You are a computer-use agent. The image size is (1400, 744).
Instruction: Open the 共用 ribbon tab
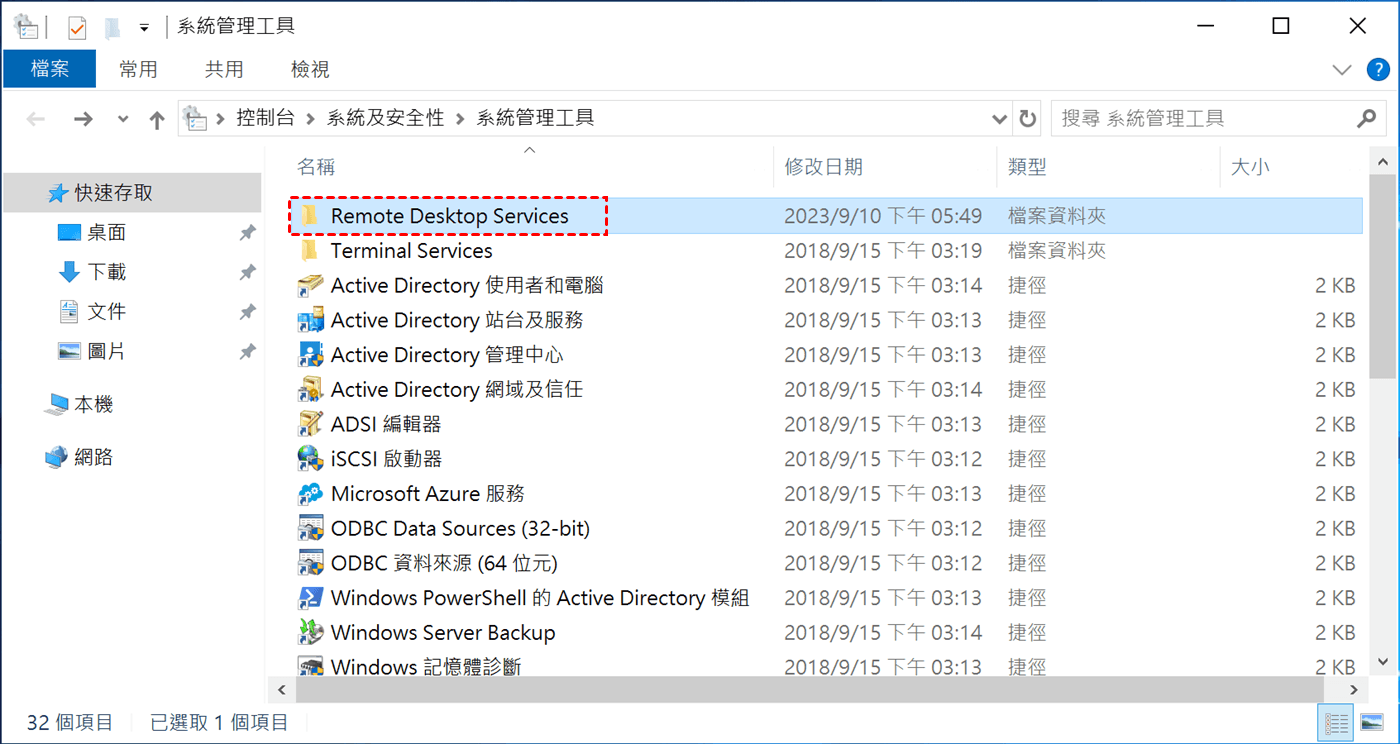coord(224,69)
